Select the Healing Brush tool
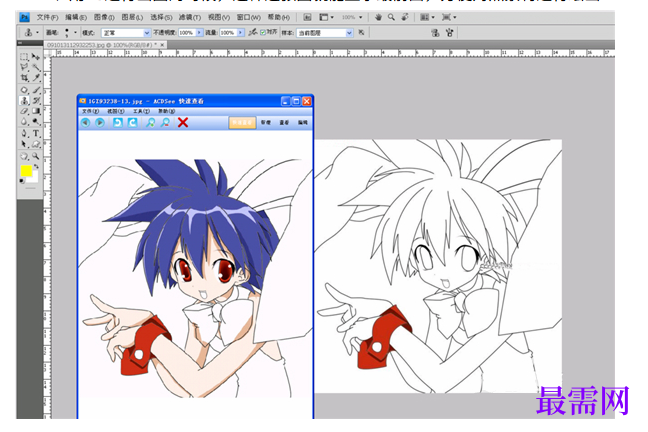The image size is (648, 432). (24, 90)
